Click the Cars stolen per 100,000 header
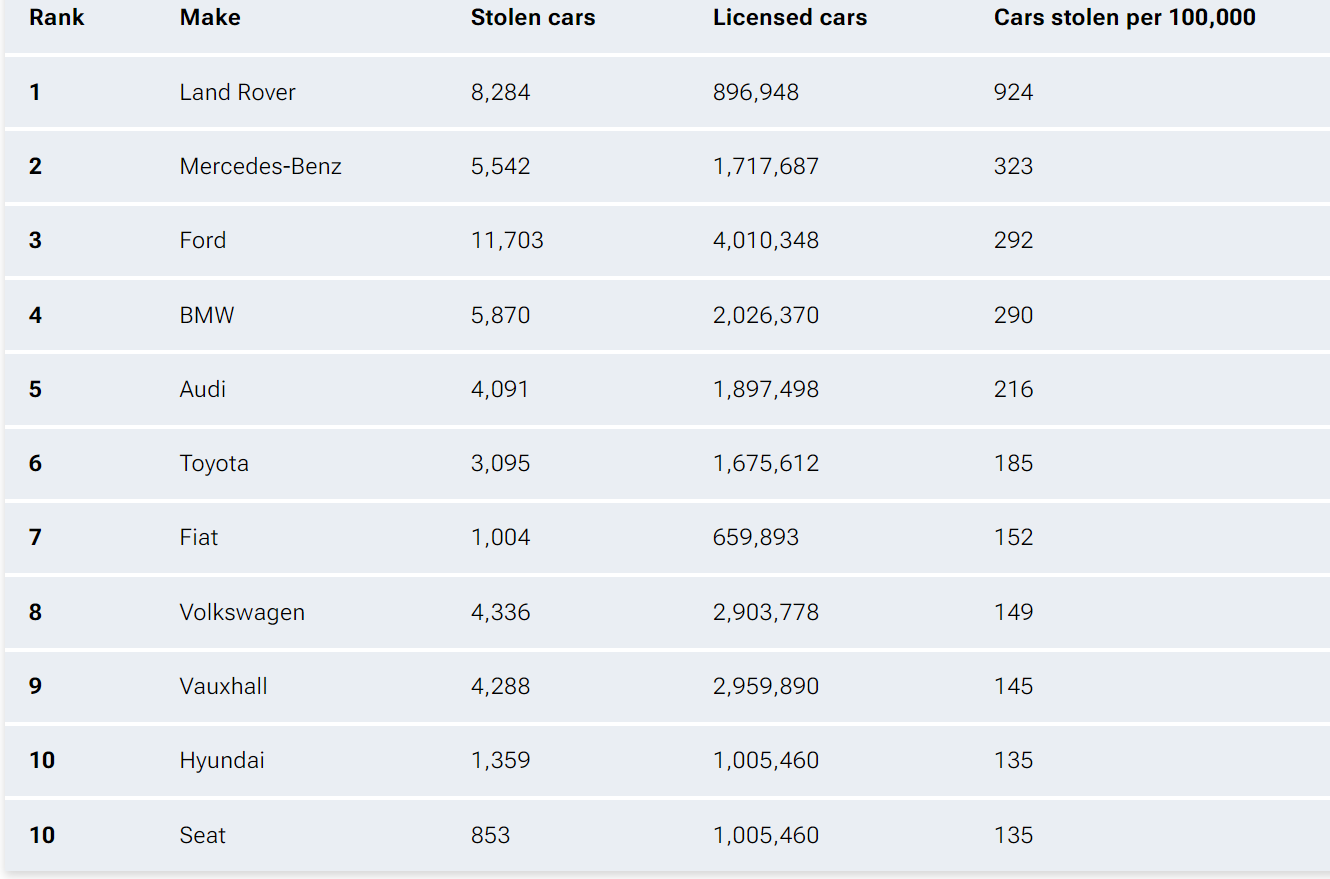Image resolution: width=1330 pixels, height=879 pixels. pos(1124,18)
